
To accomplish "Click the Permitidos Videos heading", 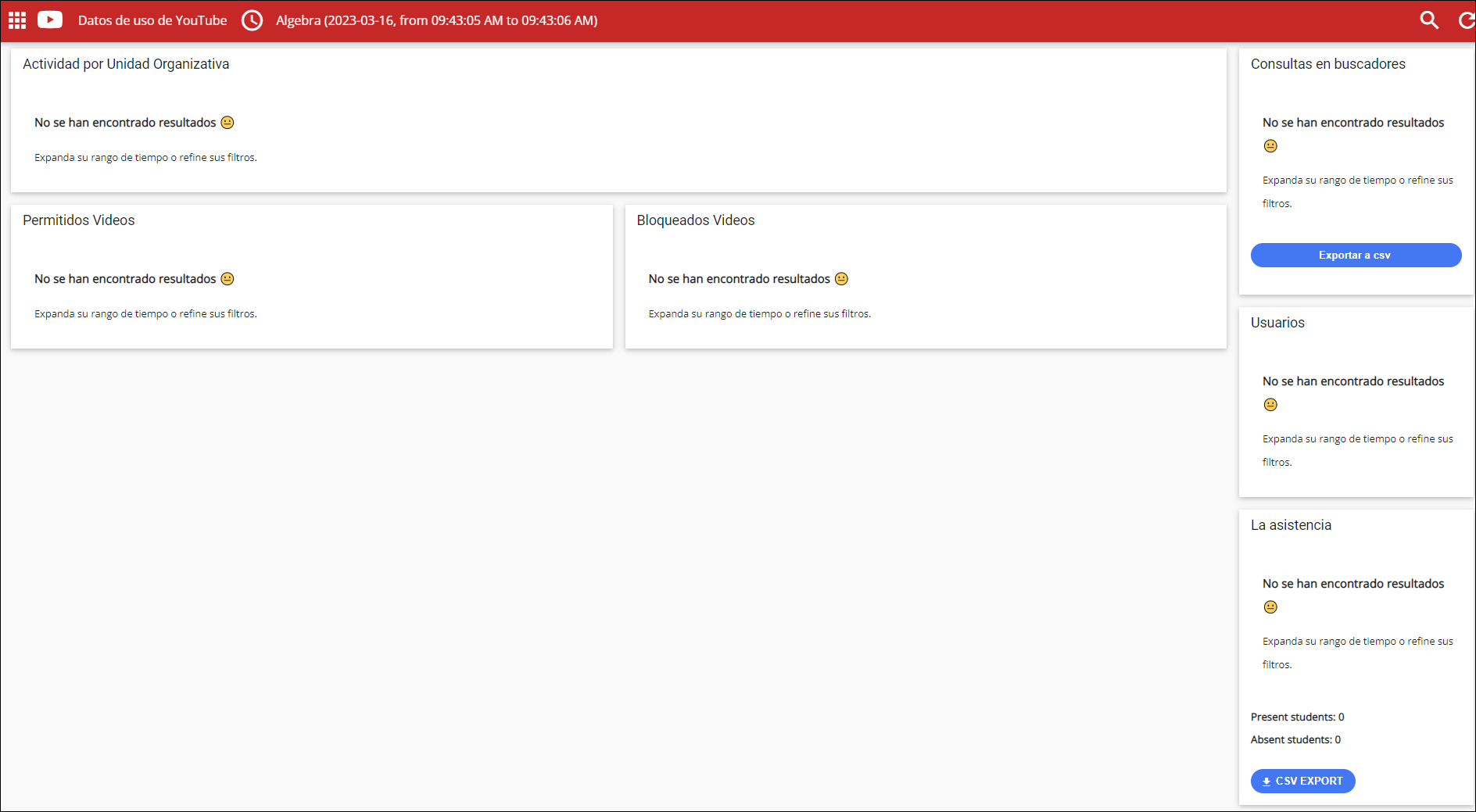I will 79,220.
